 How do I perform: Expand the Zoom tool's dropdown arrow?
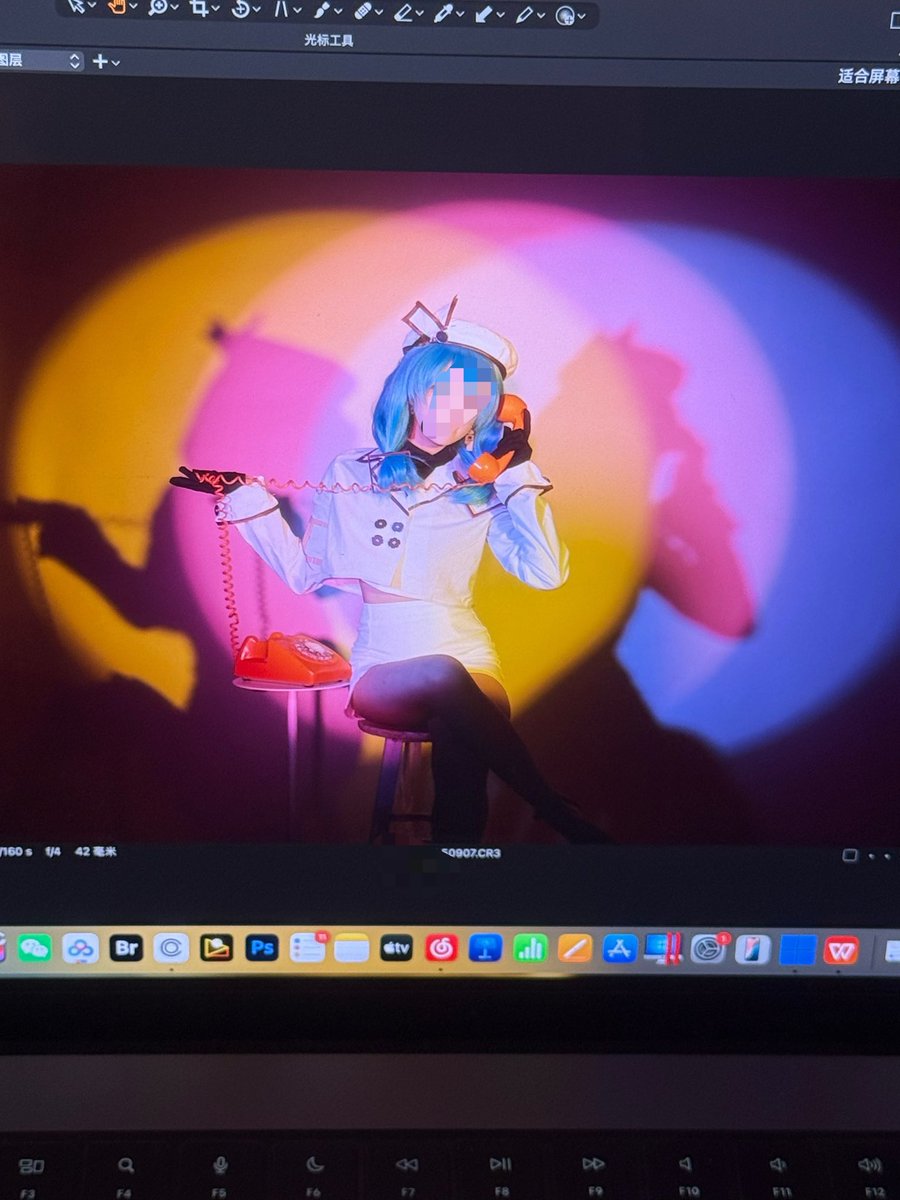[x=175, y=9]
